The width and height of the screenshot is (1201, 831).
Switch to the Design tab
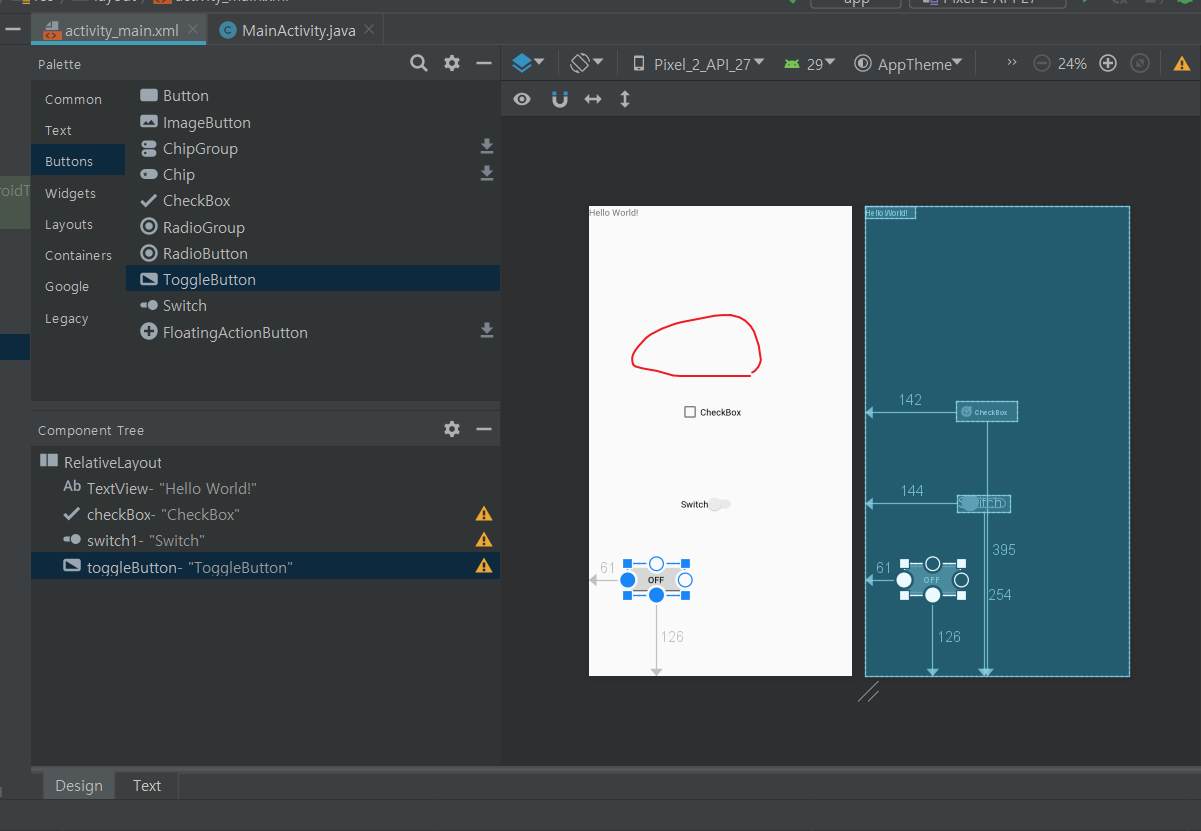79,785
